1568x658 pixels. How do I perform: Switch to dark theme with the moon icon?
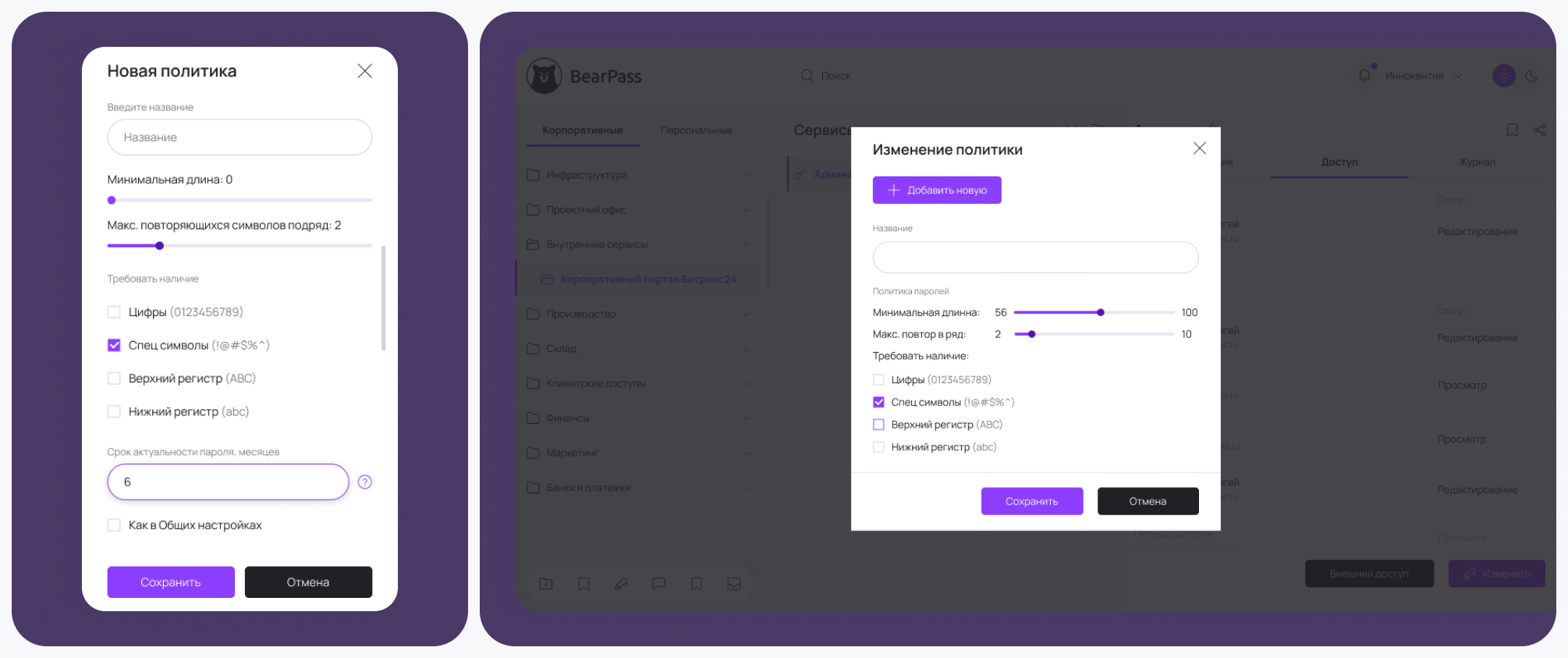(x=1531, y=76)
